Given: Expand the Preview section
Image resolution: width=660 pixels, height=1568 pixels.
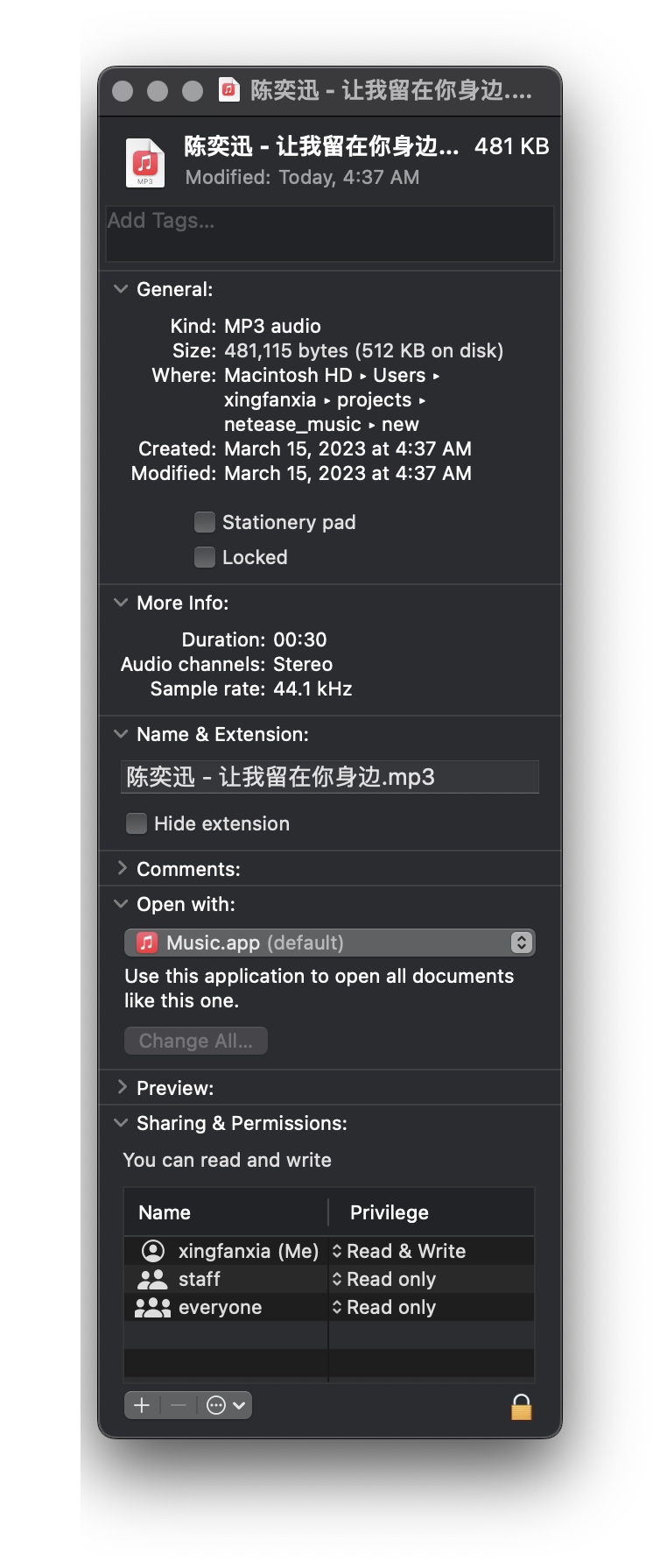Looking at the screenshot, I should [121, 1087].
